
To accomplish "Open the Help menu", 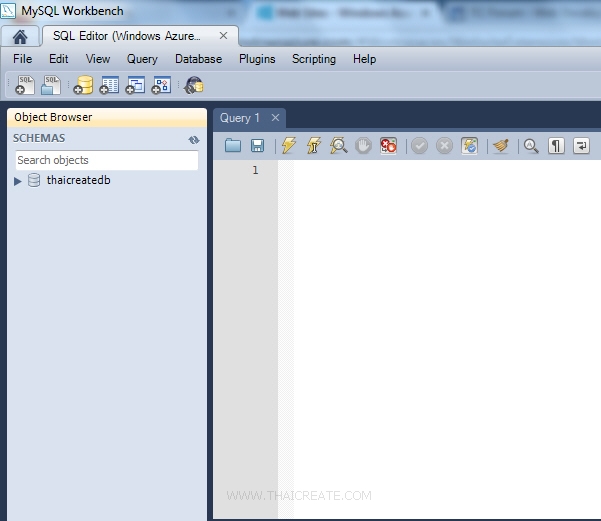I will point(365,59).
